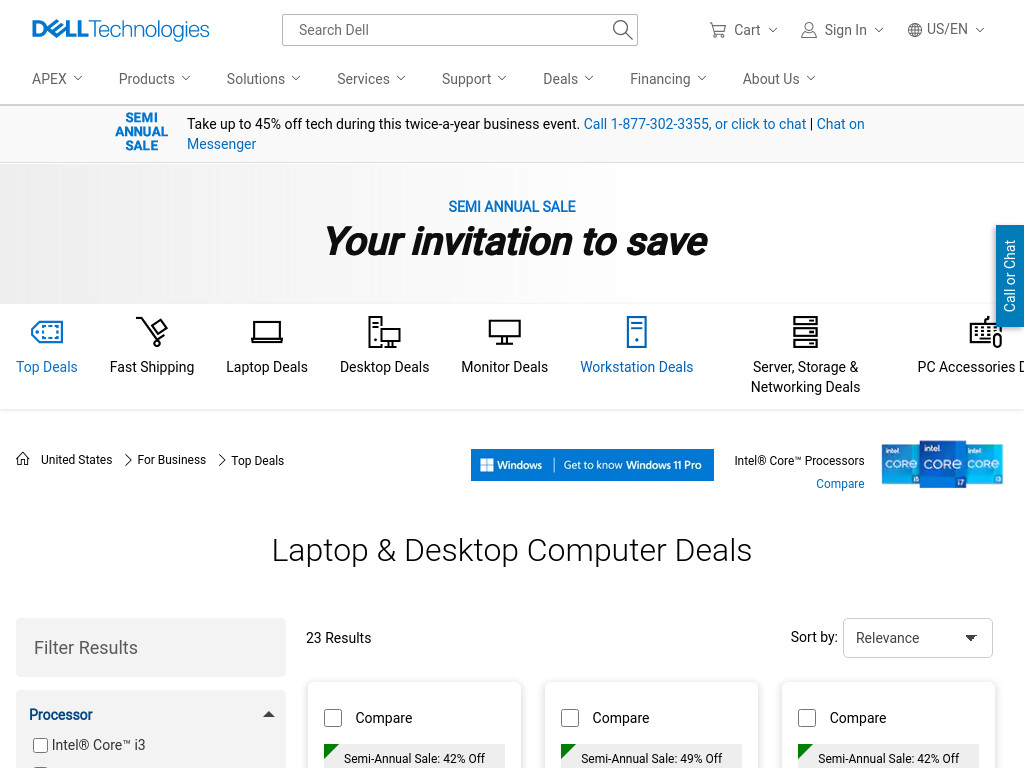Click the Dell Technologies logo
Image resolution: width=1024 pixels, height=768 pixels.
[121, 29]
